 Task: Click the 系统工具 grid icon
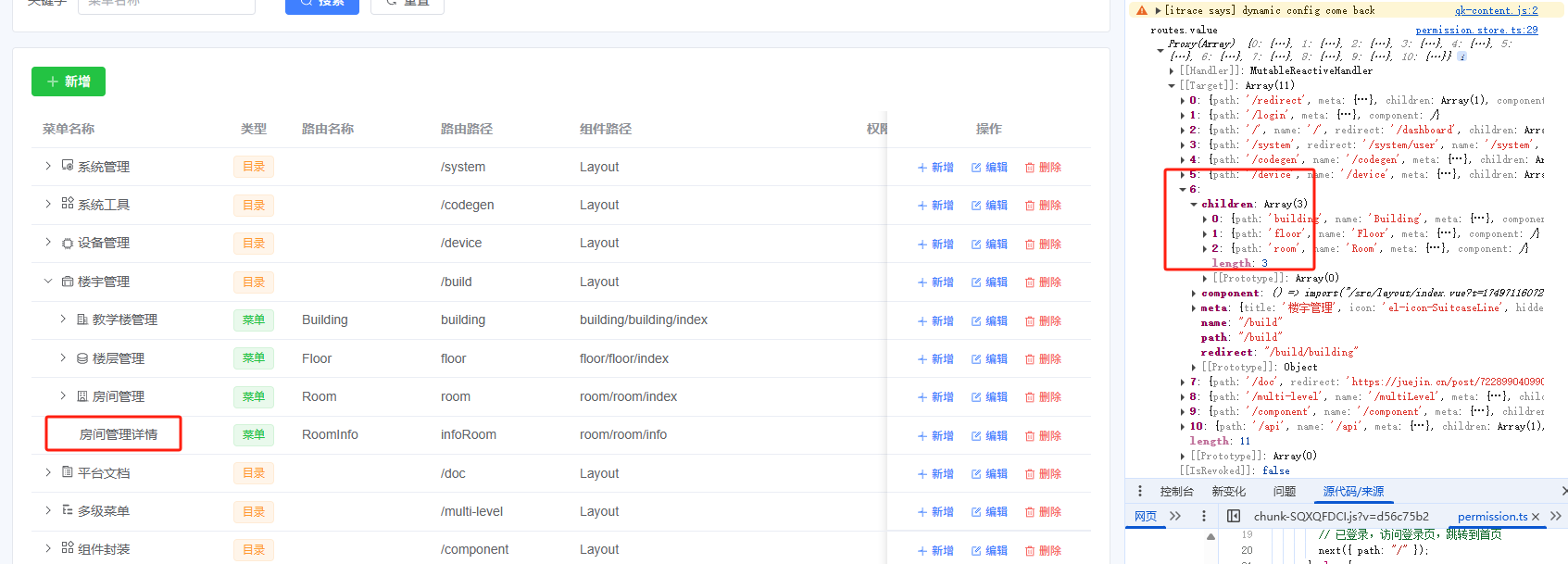pyautogui.click(x=68, y=203)
